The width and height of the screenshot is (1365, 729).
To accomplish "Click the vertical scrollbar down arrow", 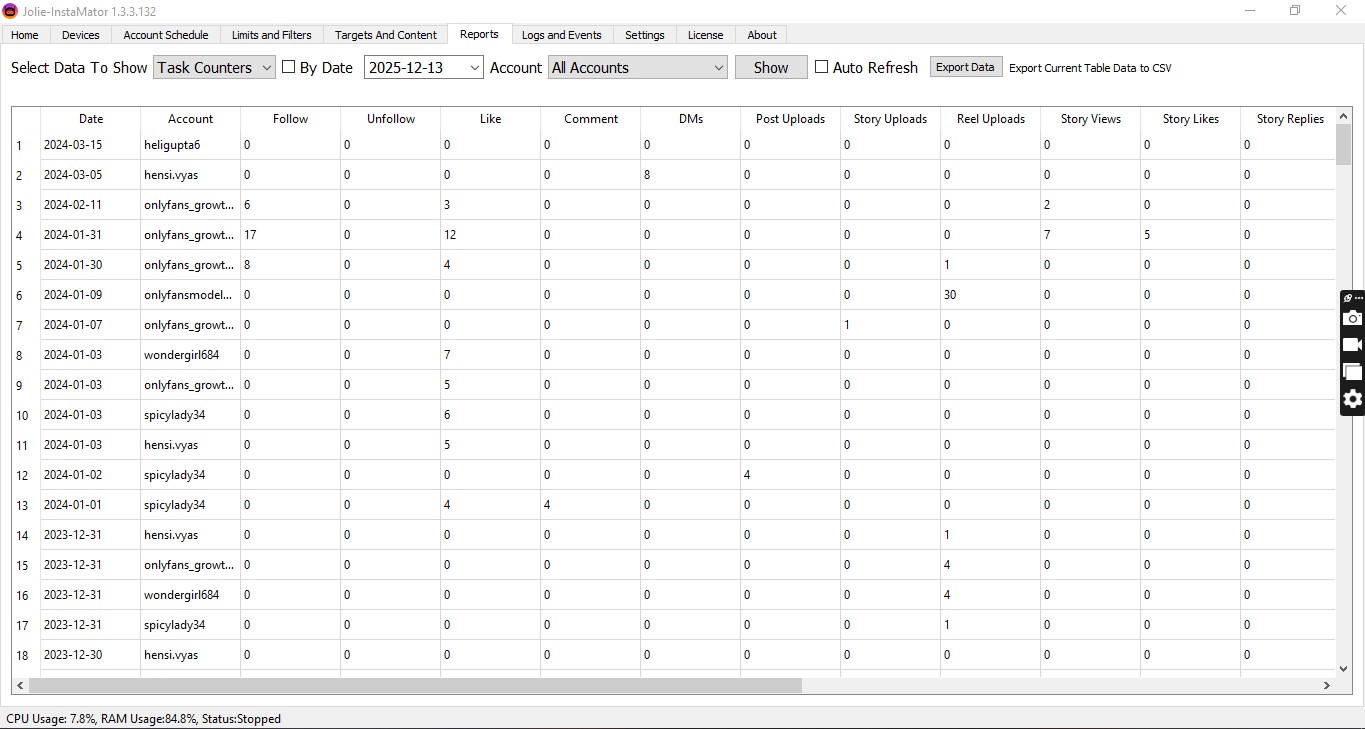I will [1343, 668].
